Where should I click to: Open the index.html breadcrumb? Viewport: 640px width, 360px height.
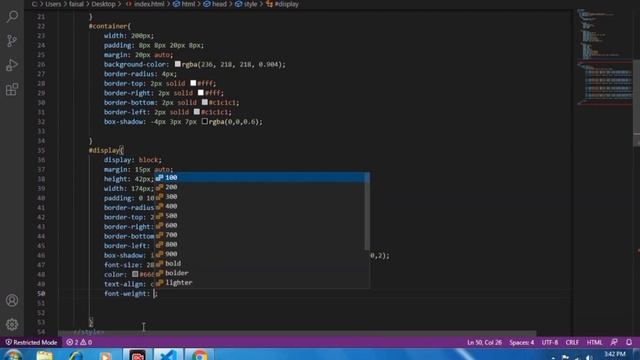pyautogui.click(x=145, y=4)
